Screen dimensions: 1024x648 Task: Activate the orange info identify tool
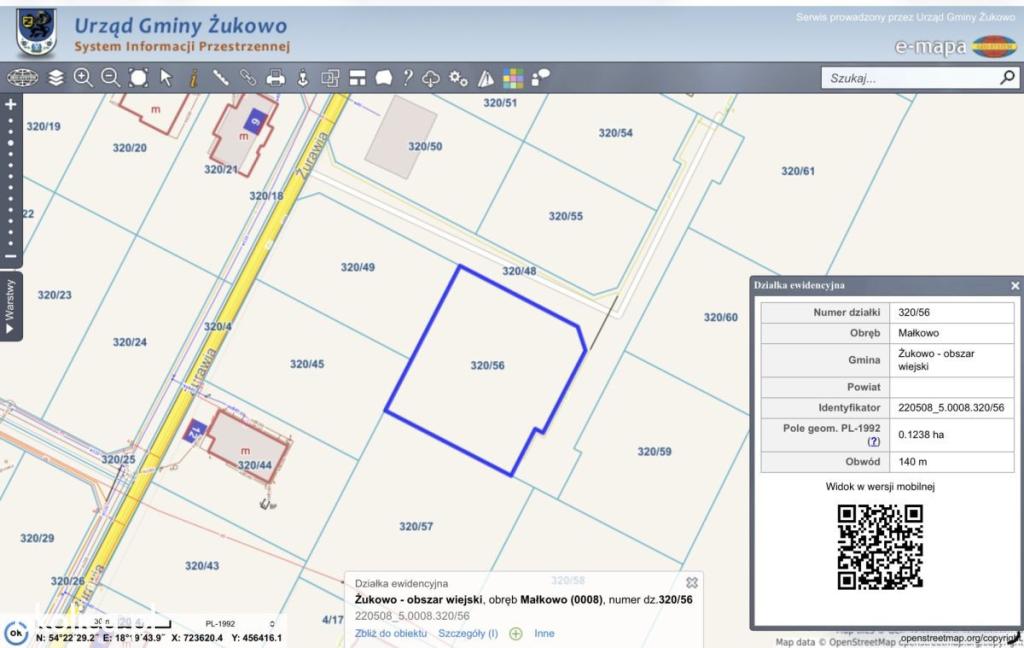pyautogui.click(x=193, y=78)
